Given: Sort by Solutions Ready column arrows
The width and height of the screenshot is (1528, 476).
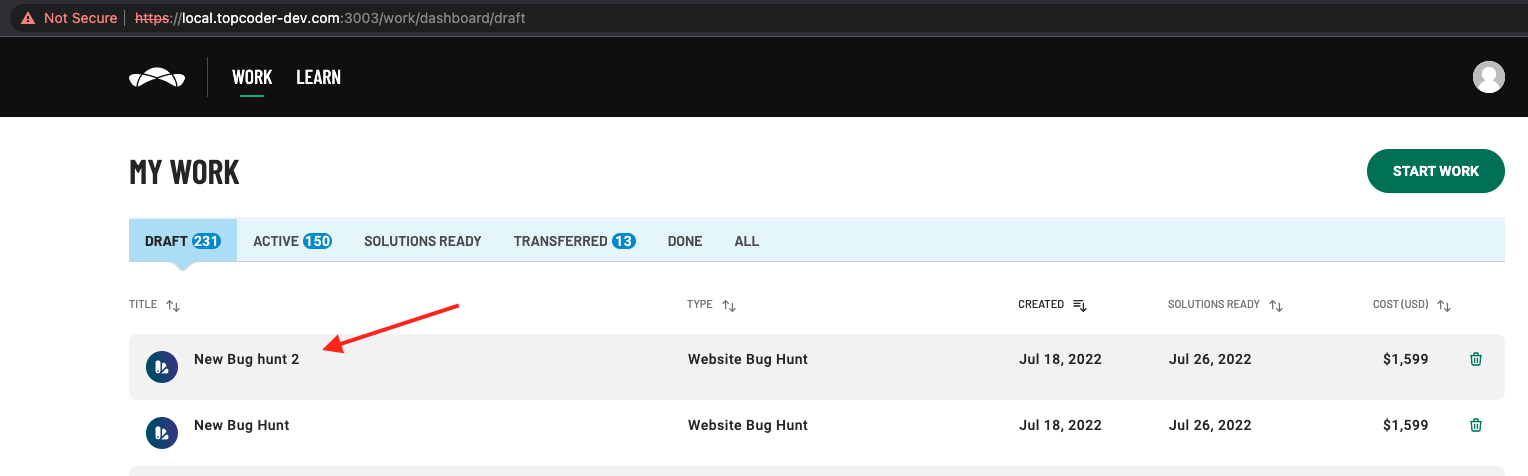Looking at the screenshot, I should coord(1276,305).
